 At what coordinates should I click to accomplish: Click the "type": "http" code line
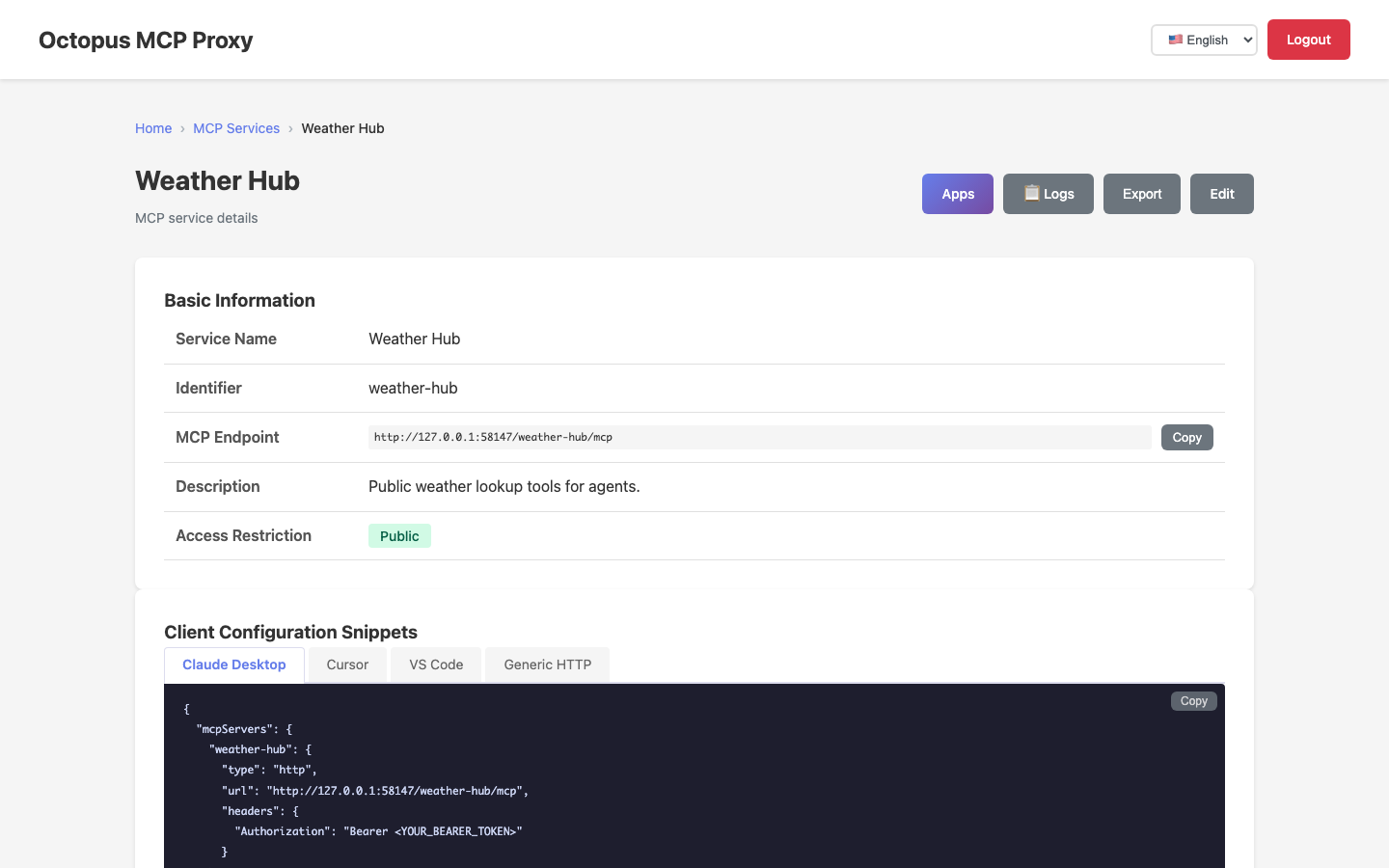[269, 770]
